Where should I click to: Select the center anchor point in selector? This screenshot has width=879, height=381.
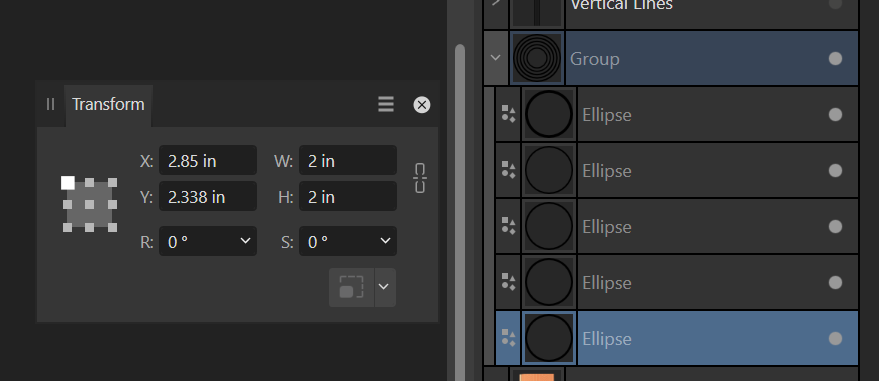(90, 205)
